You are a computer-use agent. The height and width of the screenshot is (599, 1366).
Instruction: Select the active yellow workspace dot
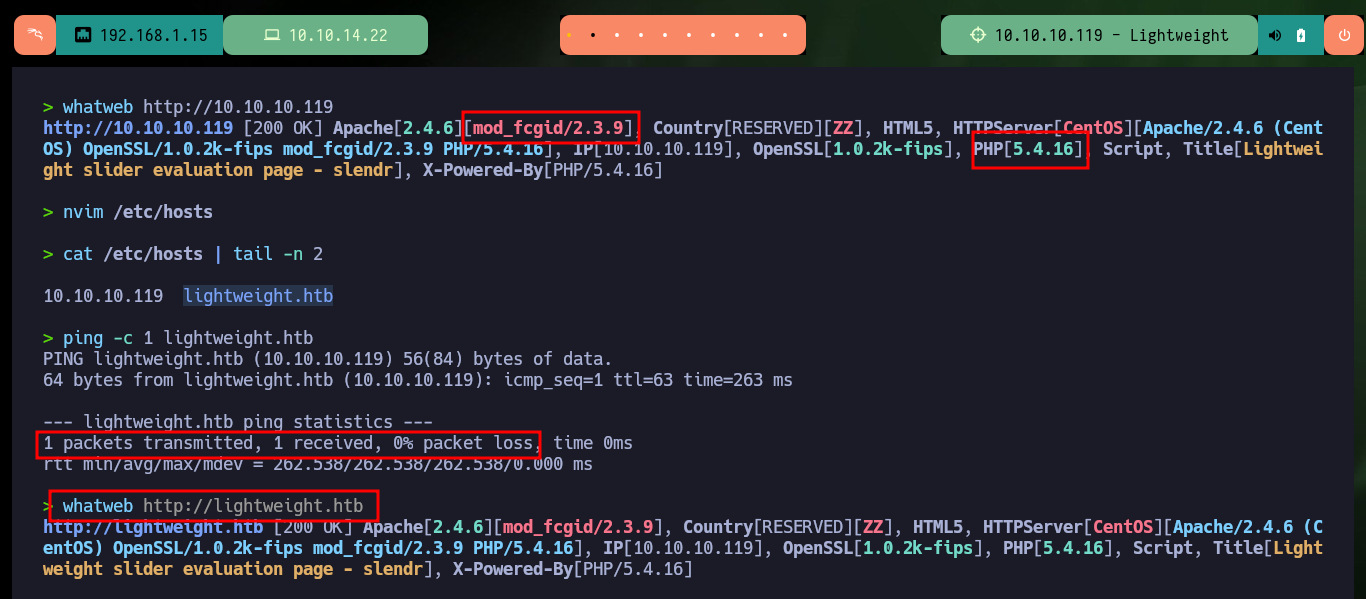click(x=569, y=35)
